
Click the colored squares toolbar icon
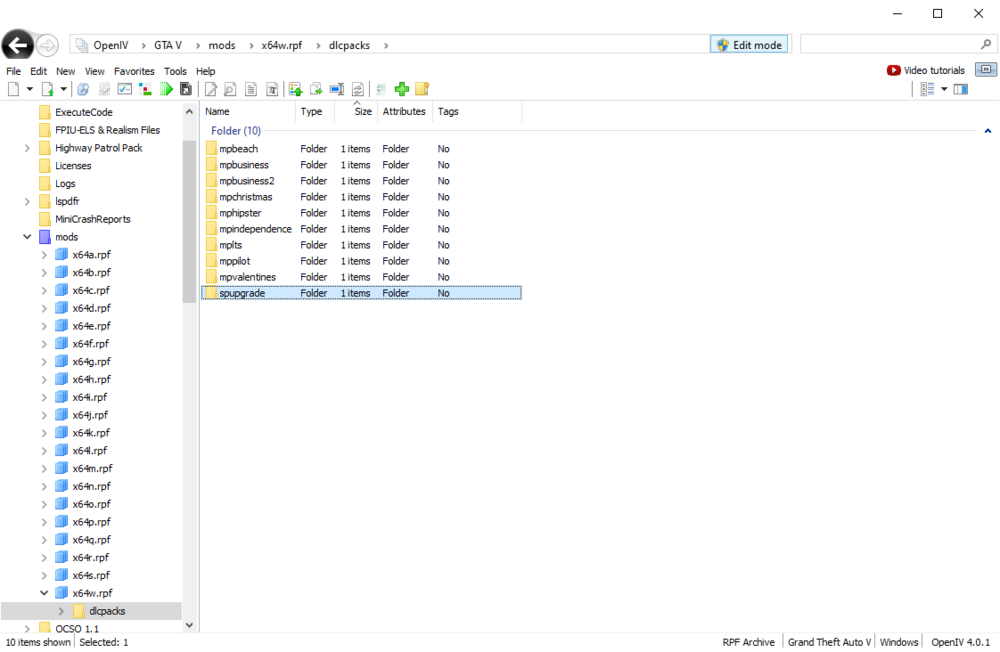coord(145,89)
